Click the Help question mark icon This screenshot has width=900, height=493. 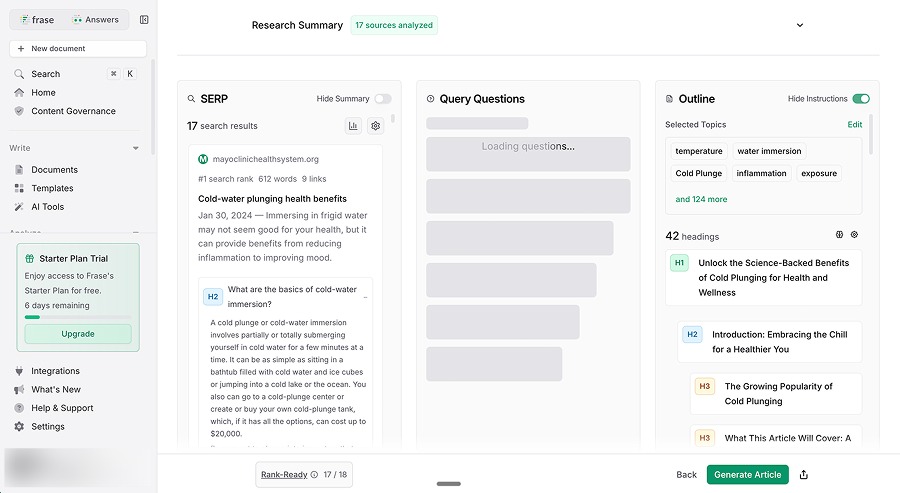coord(19,408)
